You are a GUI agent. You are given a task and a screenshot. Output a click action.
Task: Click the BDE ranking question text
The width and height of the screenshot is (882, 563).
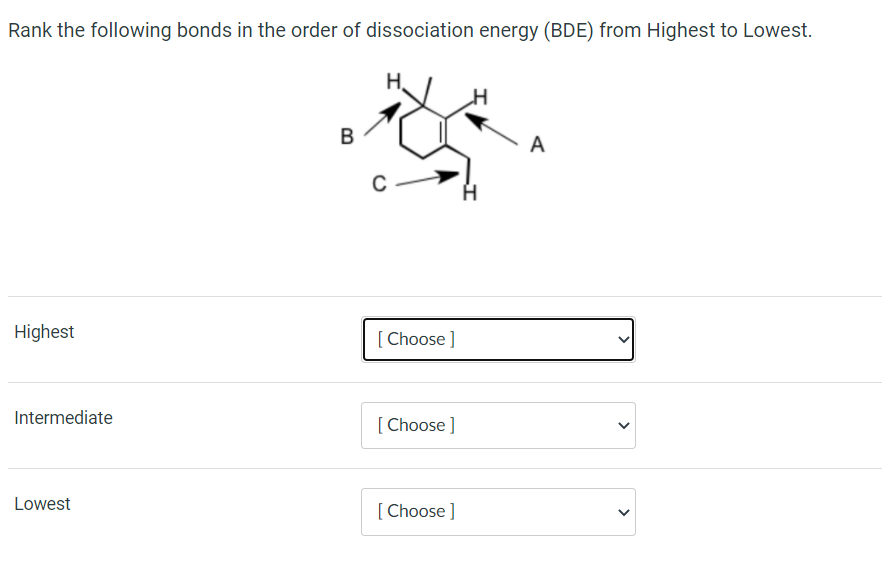[x=409, y=30]
